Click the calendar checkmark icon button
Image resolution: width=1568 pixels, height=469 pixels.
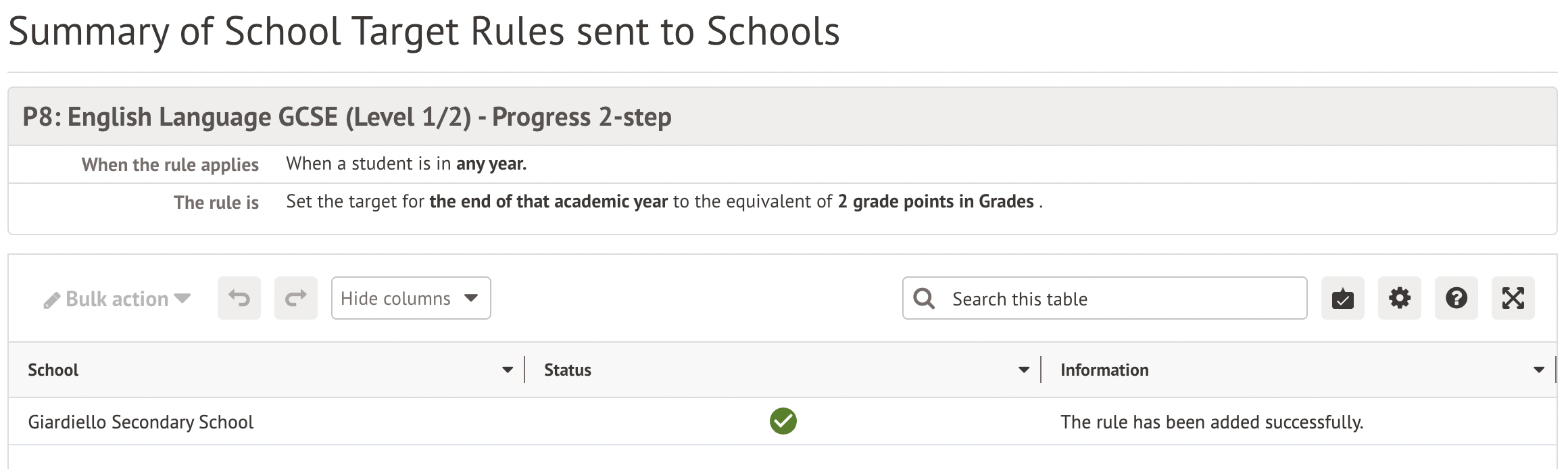tap(1342, 298)
